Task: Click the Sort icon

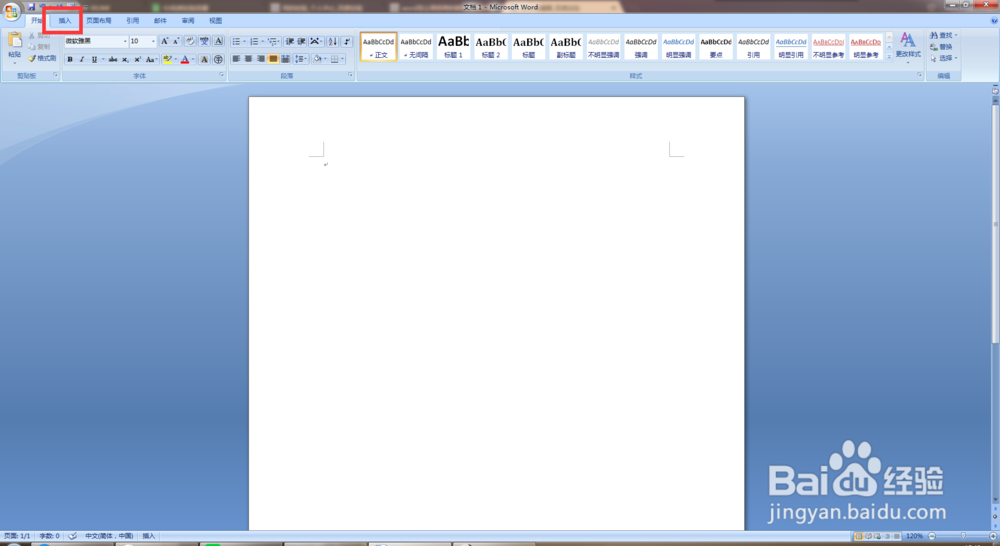Action: 332,41
